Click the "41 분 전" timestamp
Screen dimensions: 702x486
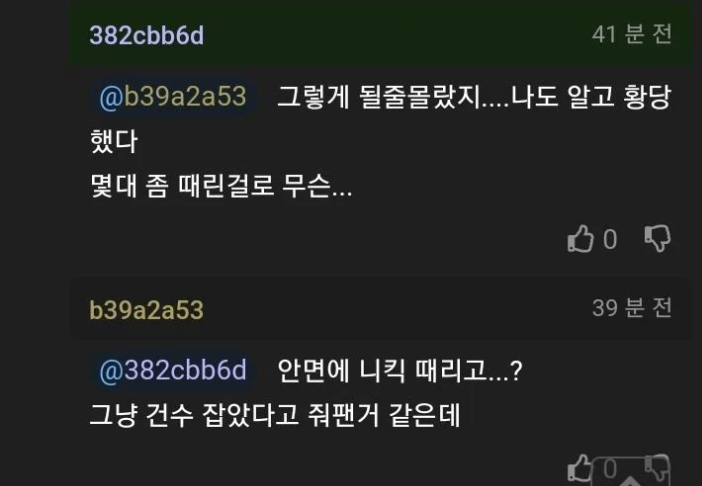632,34
